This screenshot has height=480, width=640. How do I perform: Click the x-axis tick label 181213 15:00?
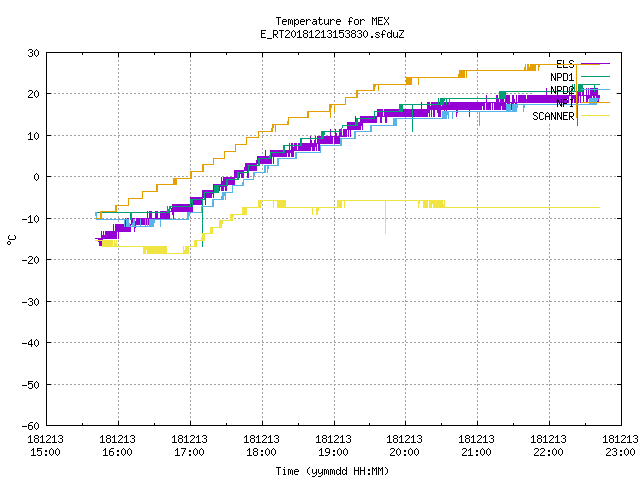click(45, 446)
